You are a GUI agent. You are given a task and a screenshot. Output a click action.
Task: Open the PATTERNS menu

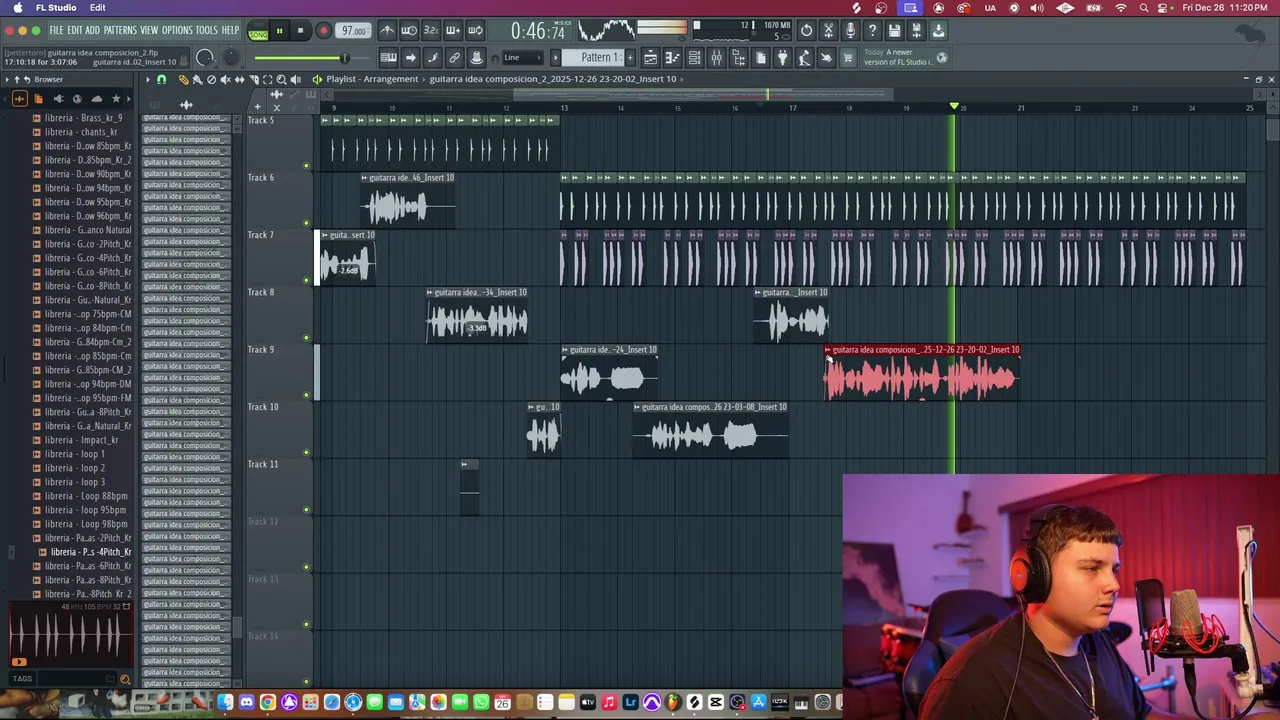click(120, 30)
